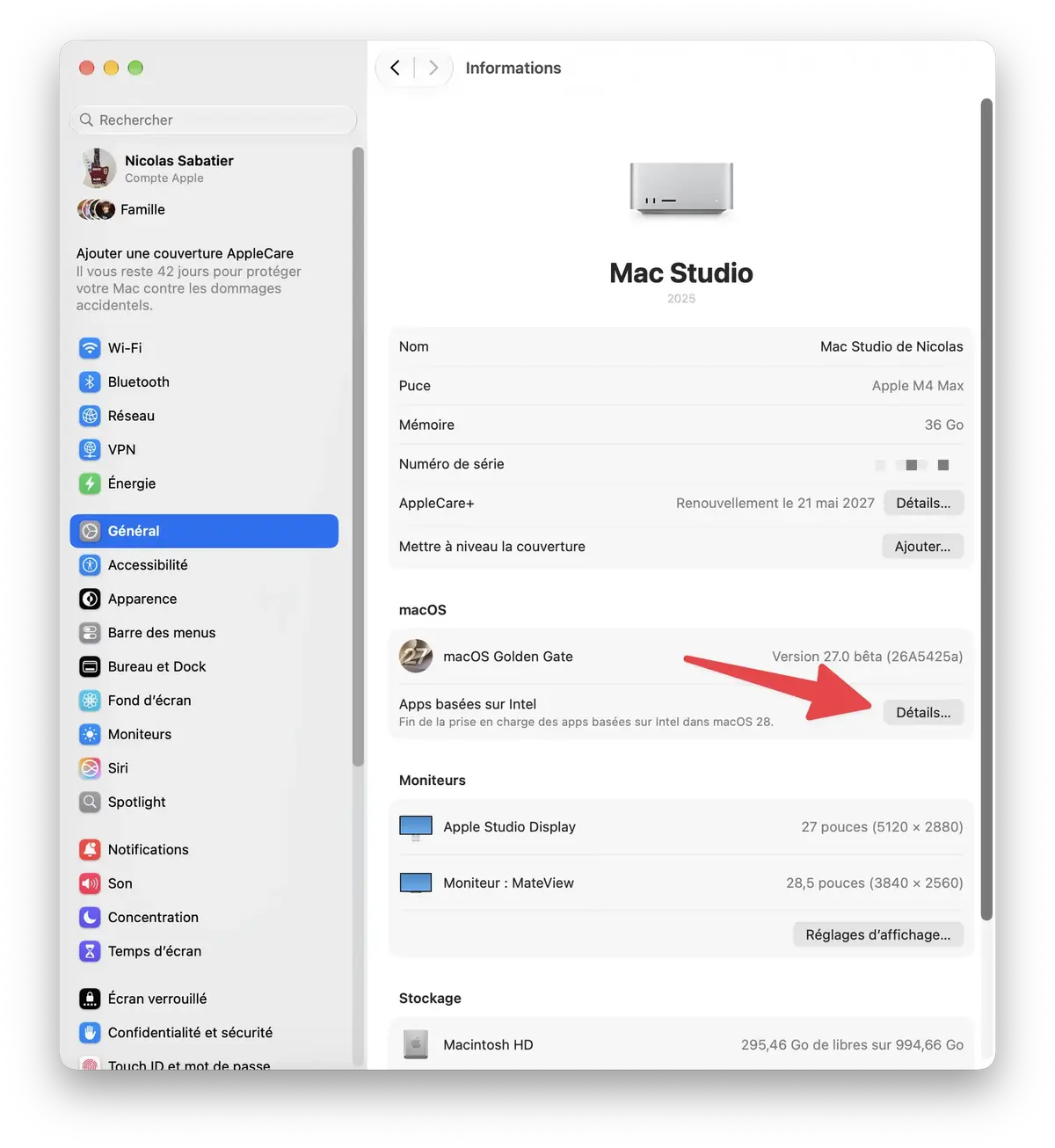Click 295,46 Go de libres storage text

coord(852,1044)
